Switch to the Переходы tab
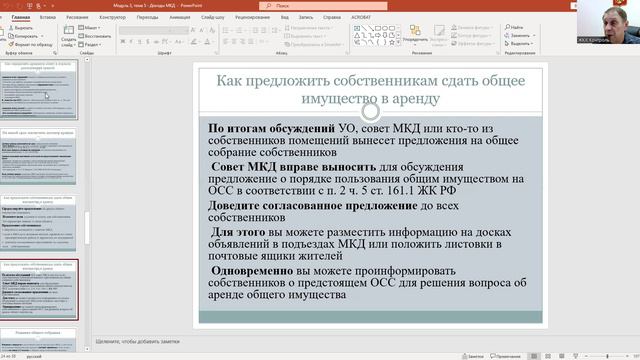640x360 pixels. tap(147, 18)
